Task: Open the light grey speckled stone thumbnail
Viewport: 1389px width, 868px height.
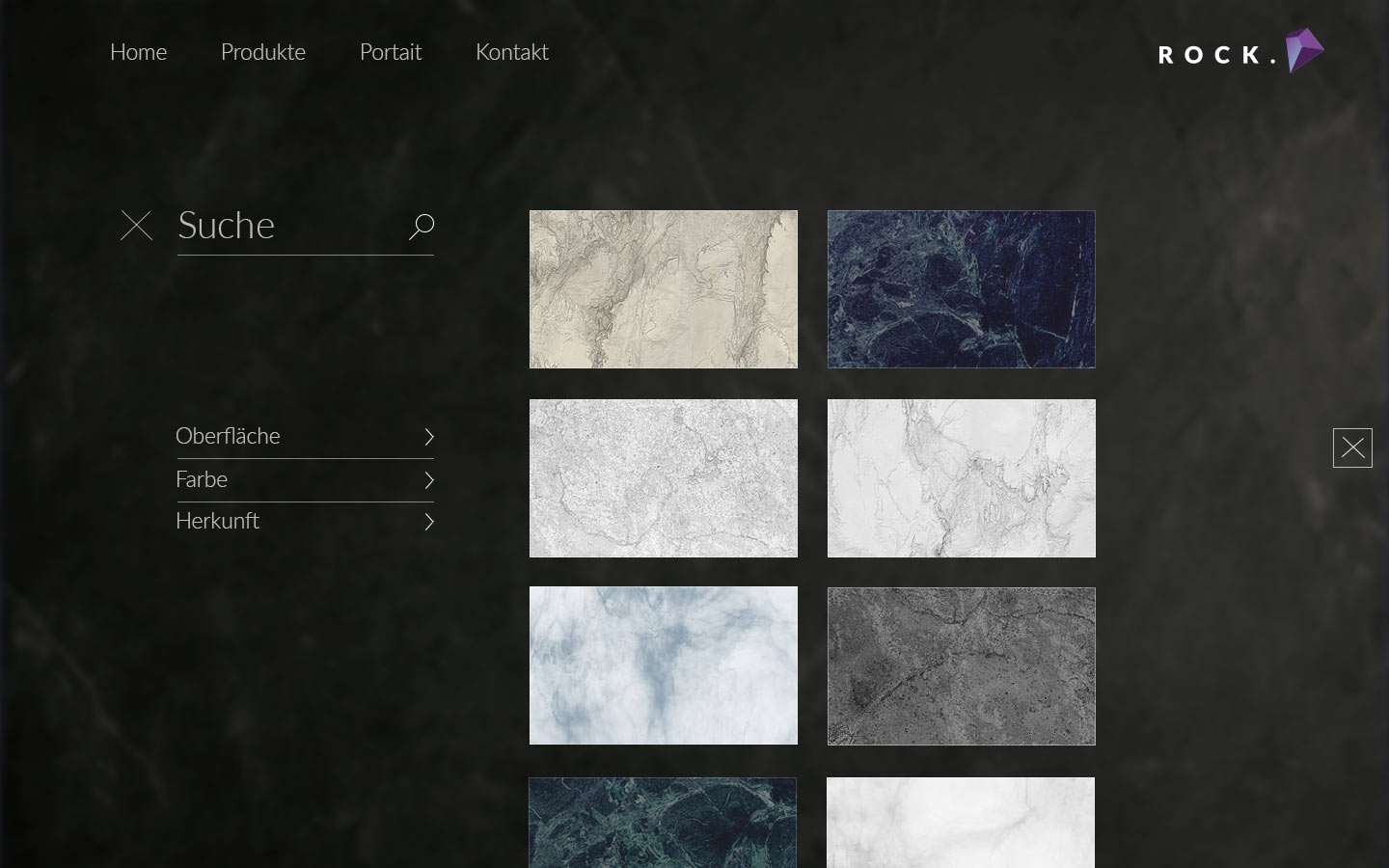Action: click(664, 478)
